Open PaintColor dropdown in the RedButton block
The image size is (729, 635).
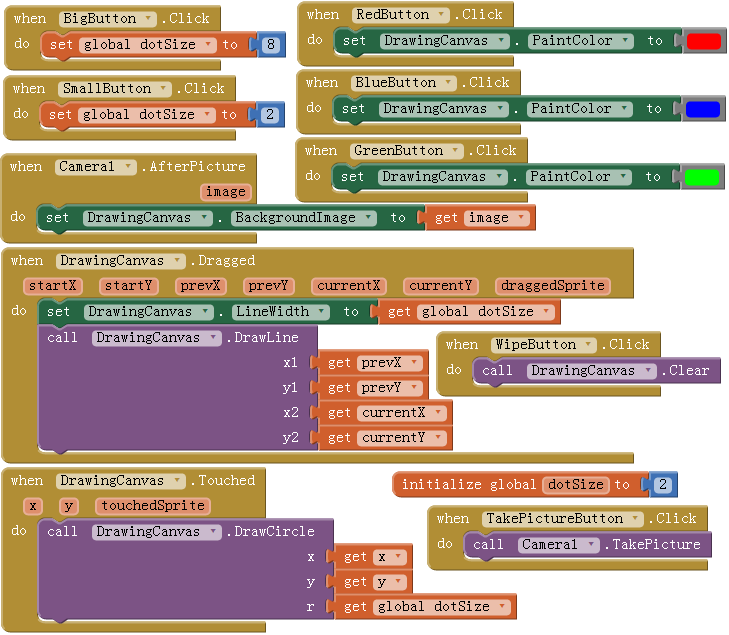(x=625, y=41)
